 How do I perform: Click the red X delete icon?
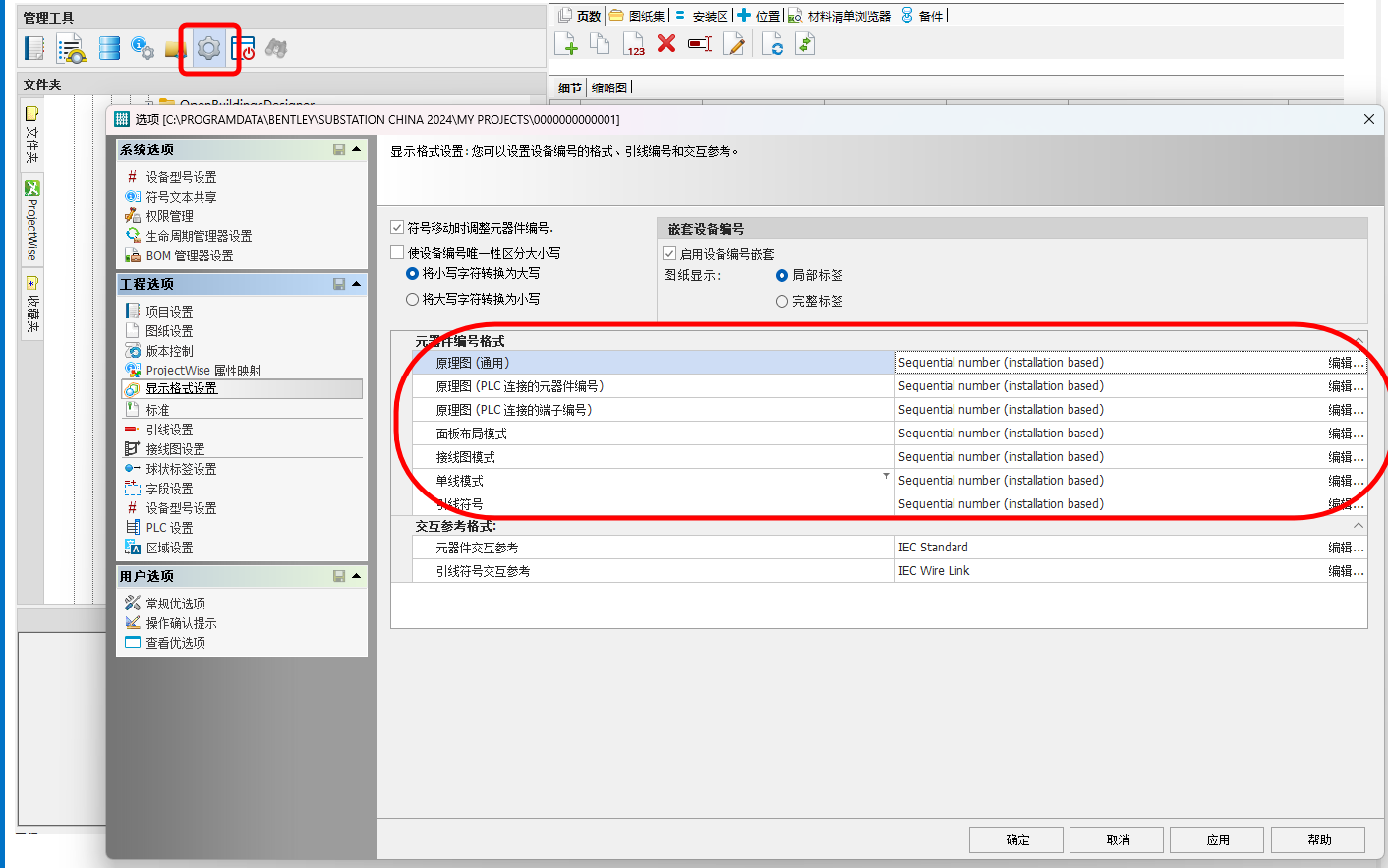(666, 43)
